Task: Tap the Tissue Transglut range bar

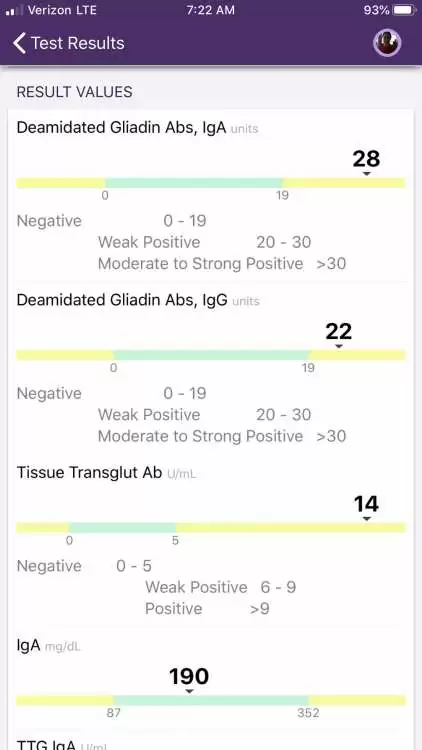Action: pos(211,528)
